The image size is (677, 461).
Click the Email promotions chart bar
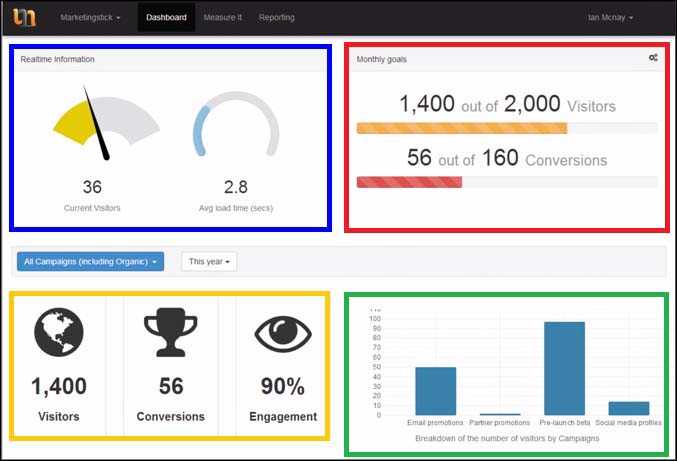coord(435,390)
